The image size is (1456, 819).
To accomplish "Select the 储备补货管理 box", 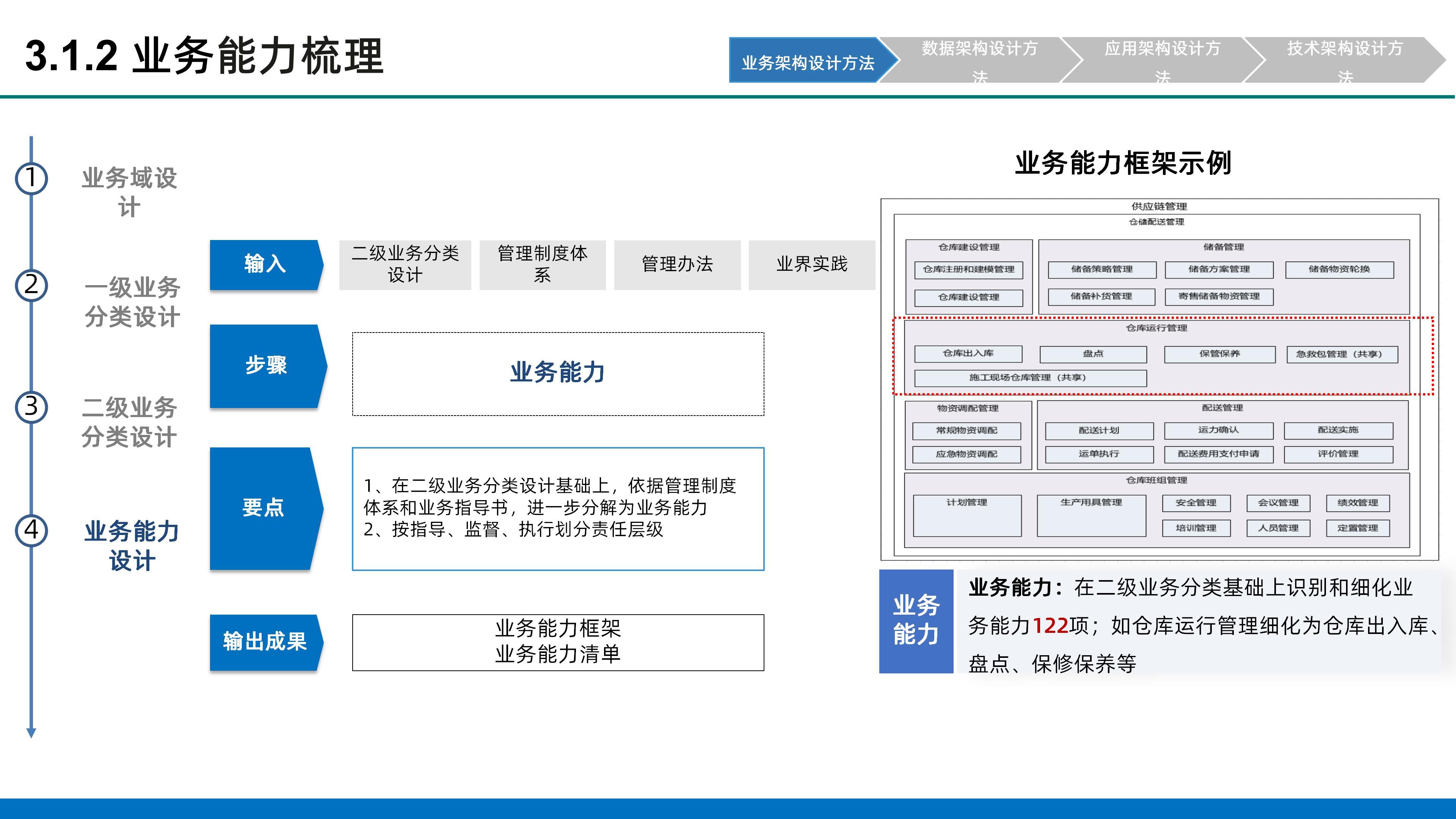I will (x=1101, y=297).
